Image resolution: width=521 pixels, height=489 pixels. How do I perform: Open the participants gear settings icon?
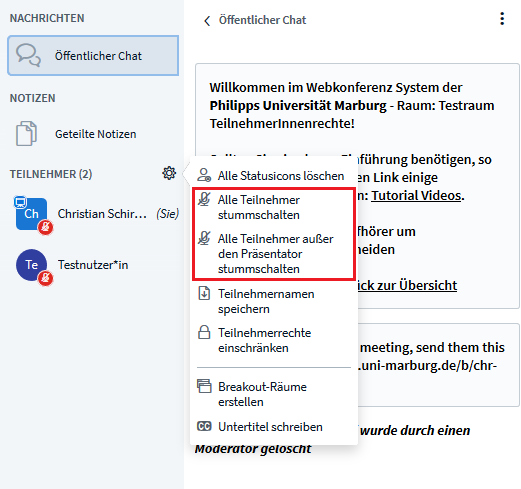tap(169, 173)
